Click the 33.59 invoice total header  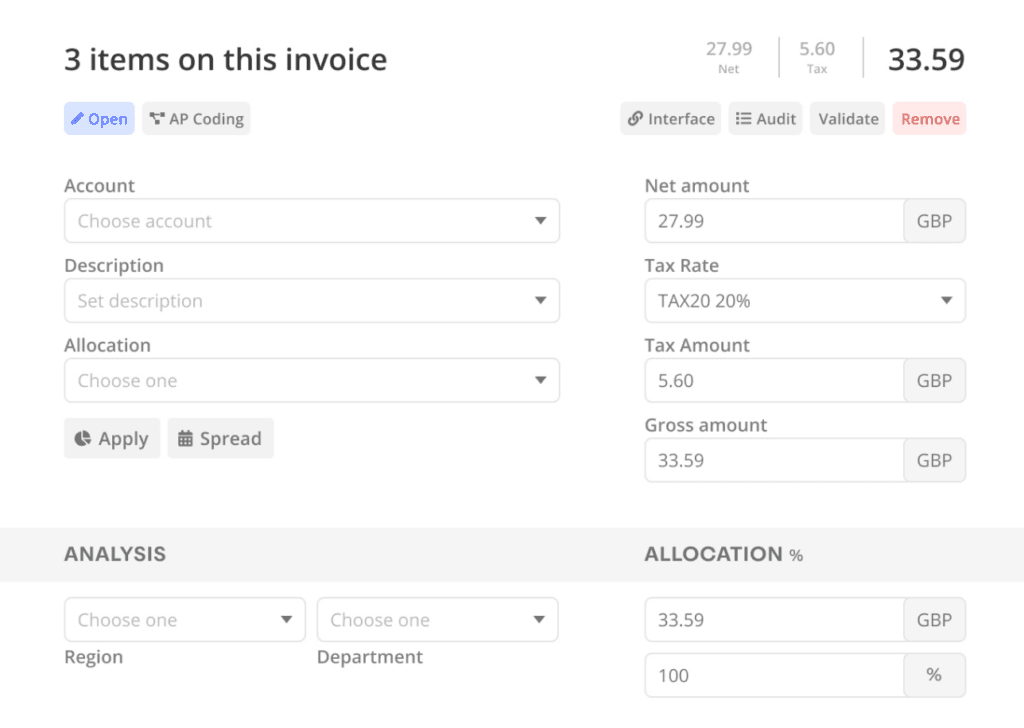tap(926, 60)
